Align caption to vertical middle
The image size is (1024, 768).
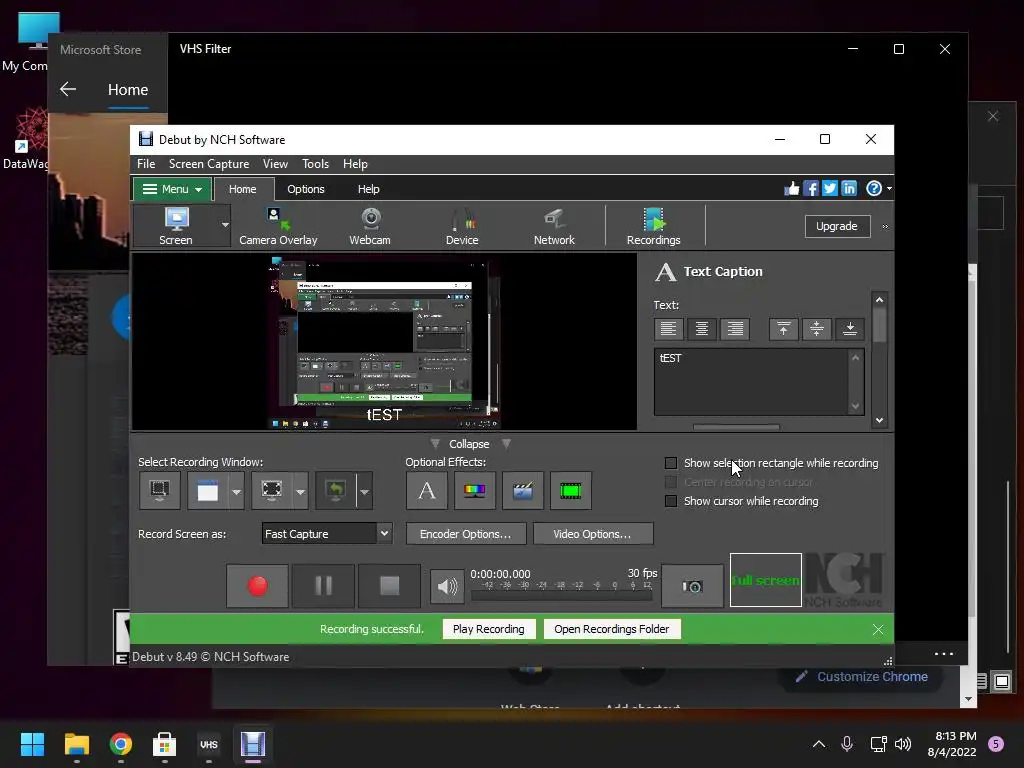(x=816, y=329)
